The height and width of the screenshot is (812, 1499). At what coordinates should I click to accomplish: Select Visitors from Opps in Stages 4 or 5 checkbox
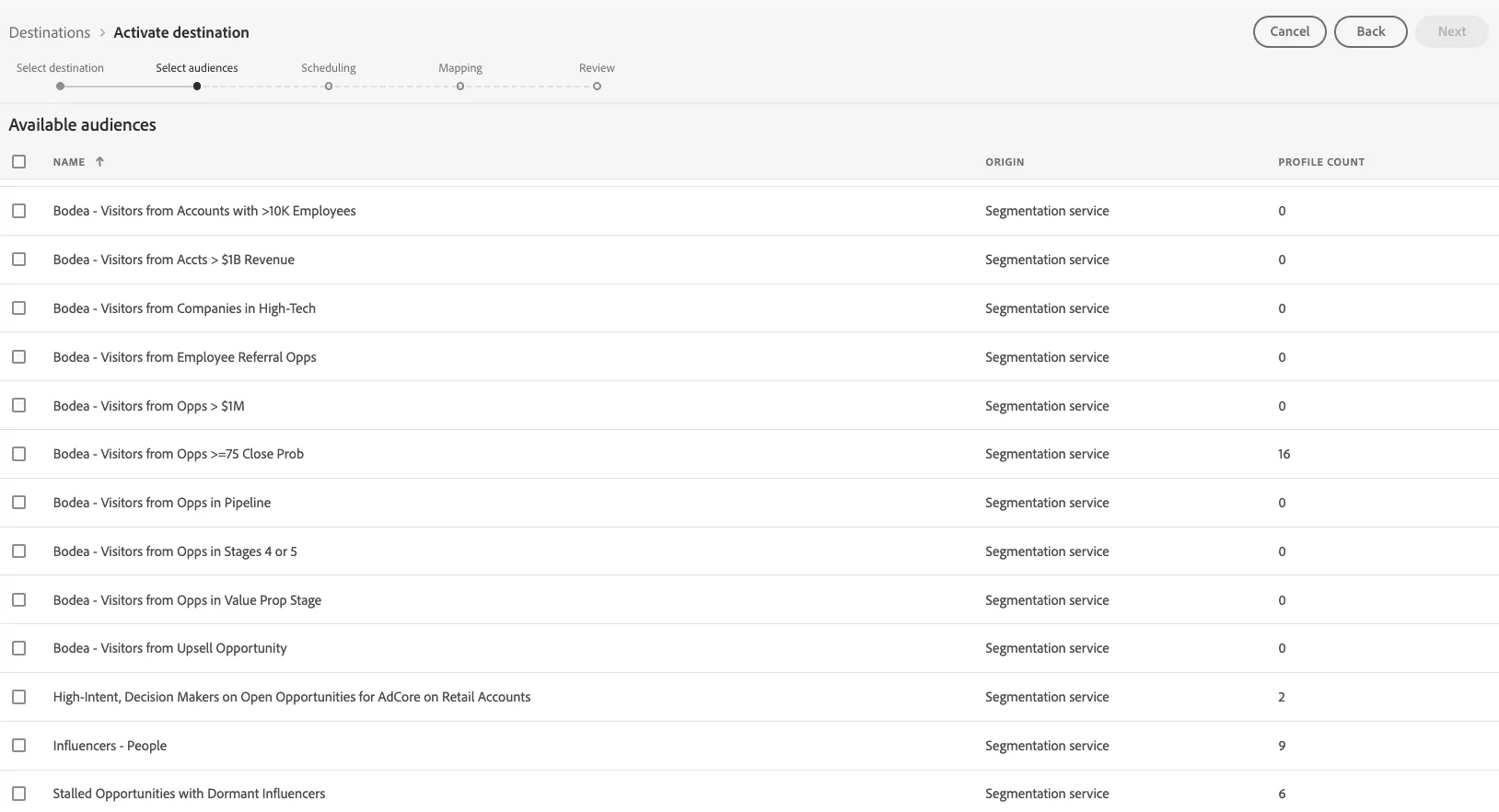(x=18, y=551)
